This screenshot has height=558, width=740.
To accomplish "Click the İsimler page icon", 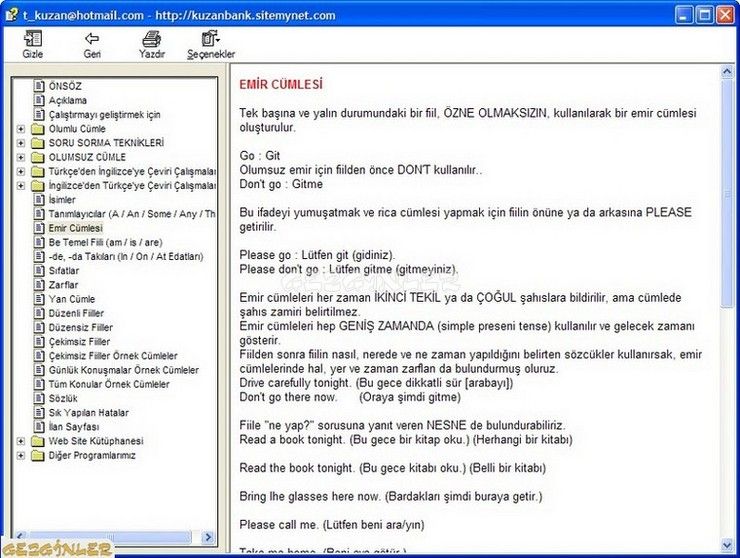I will pyautogui.click(x=39, y=199).
